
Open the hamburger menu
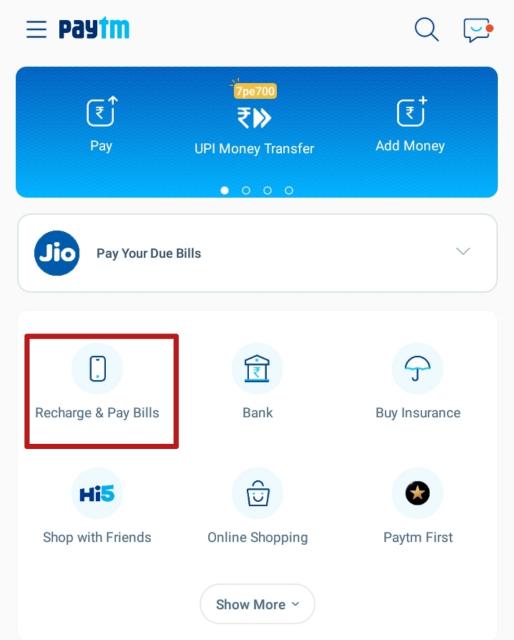coord(36,29)
